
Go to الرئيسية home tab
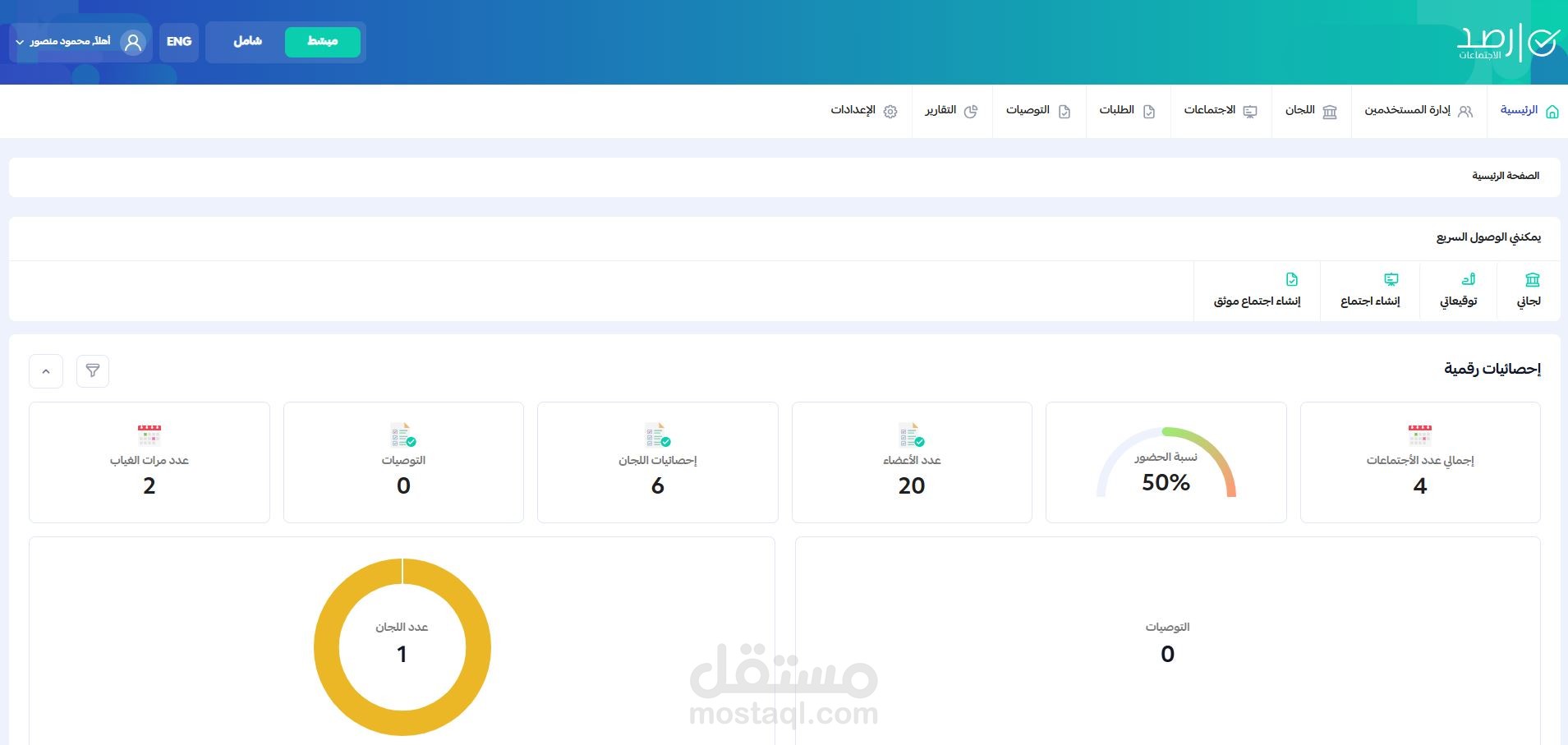pyautogui.click(x=1529, y=111)
